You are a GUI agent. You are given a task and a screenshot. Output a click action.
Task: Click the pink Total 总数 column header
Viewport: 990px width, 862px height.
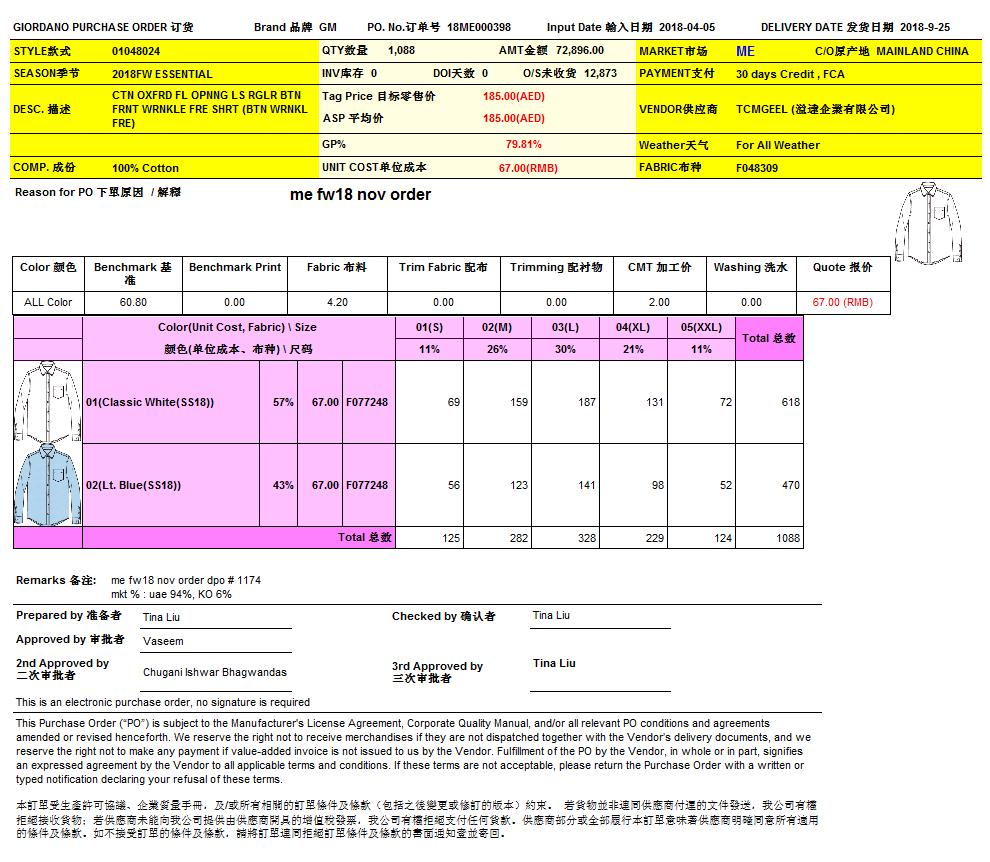click(769, 339)
